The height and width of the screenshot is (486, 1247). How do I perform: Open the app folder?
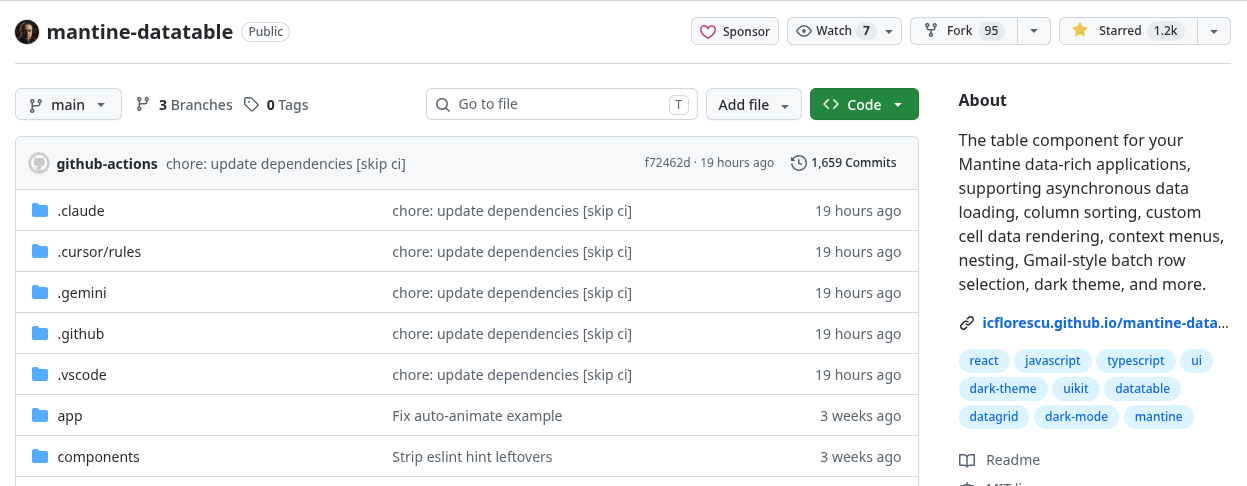tap(70, 416)
